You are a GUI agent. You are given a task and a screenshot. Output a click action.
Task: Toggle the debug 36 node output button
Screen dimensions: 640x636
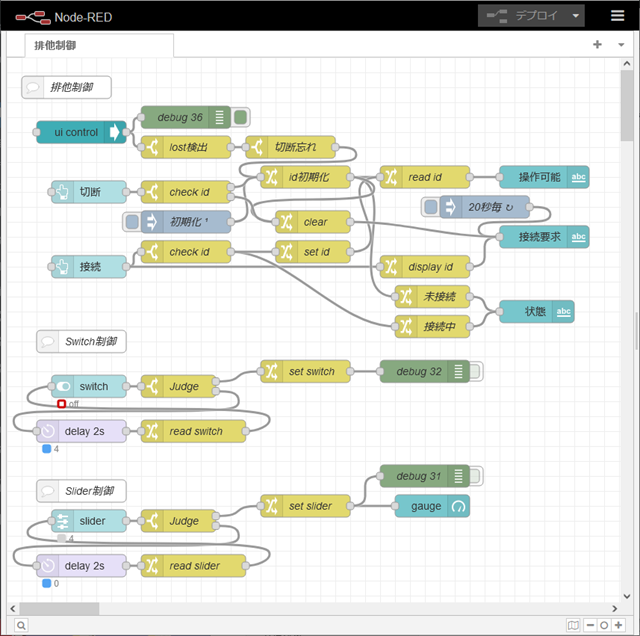(241, 117)
